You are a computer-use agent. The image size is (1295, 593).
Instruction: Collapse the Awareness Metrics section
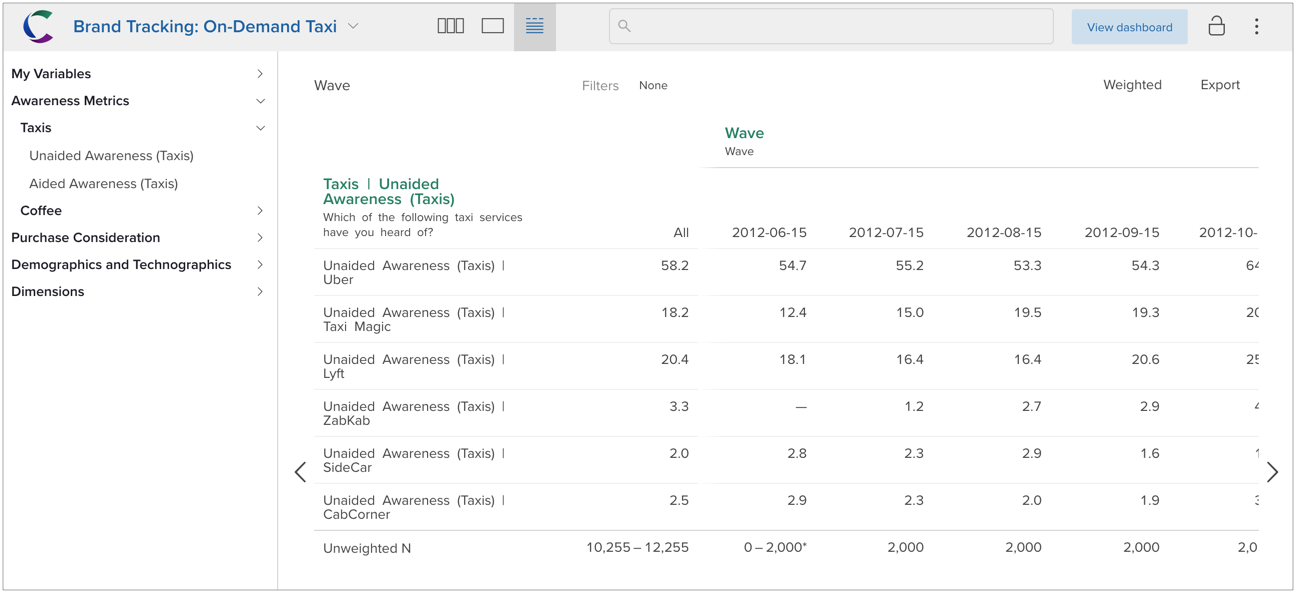click(x=260, y=101)
